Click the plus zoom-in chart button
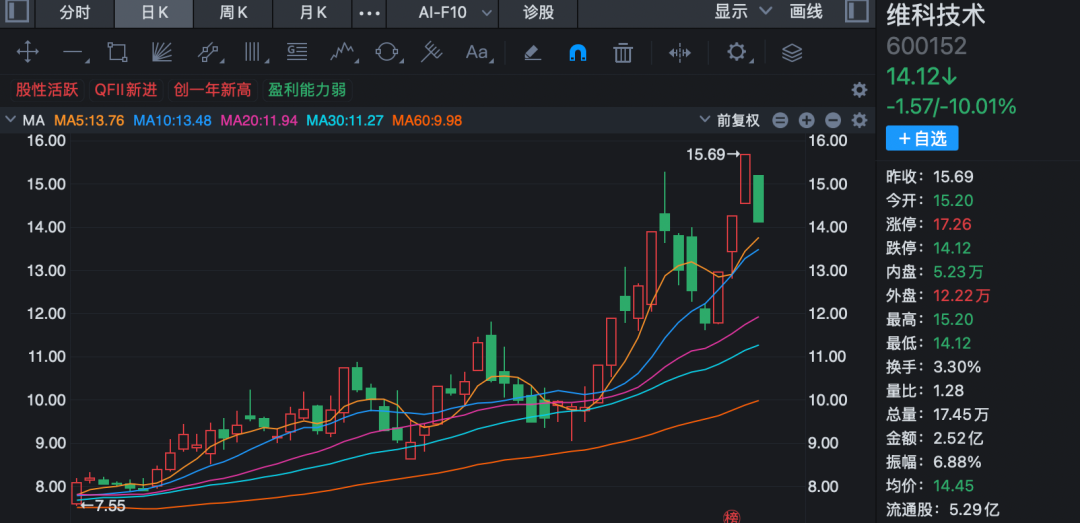This screenshot has height=523, width=1080. (x=807, y=120)
